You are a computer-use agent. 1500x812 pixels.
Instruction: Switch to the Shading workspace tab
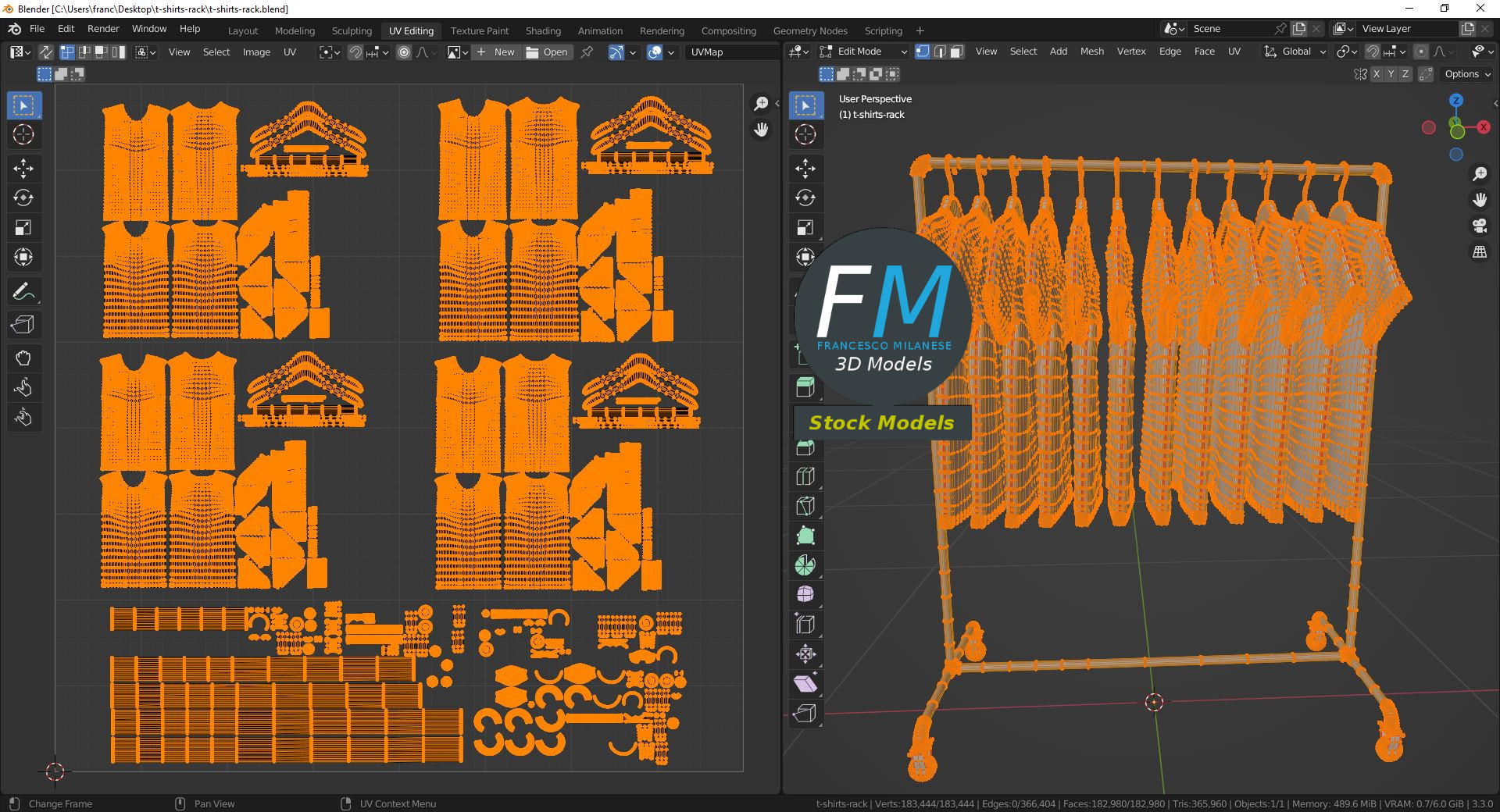coord(543,30)
